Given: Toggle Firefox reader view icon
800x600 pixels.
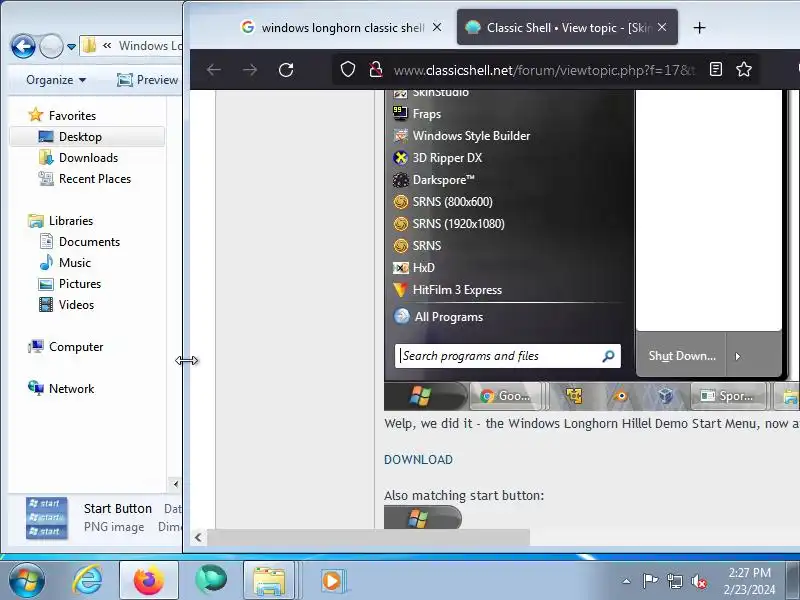Looking at the screenshot, I should point(716,69).
